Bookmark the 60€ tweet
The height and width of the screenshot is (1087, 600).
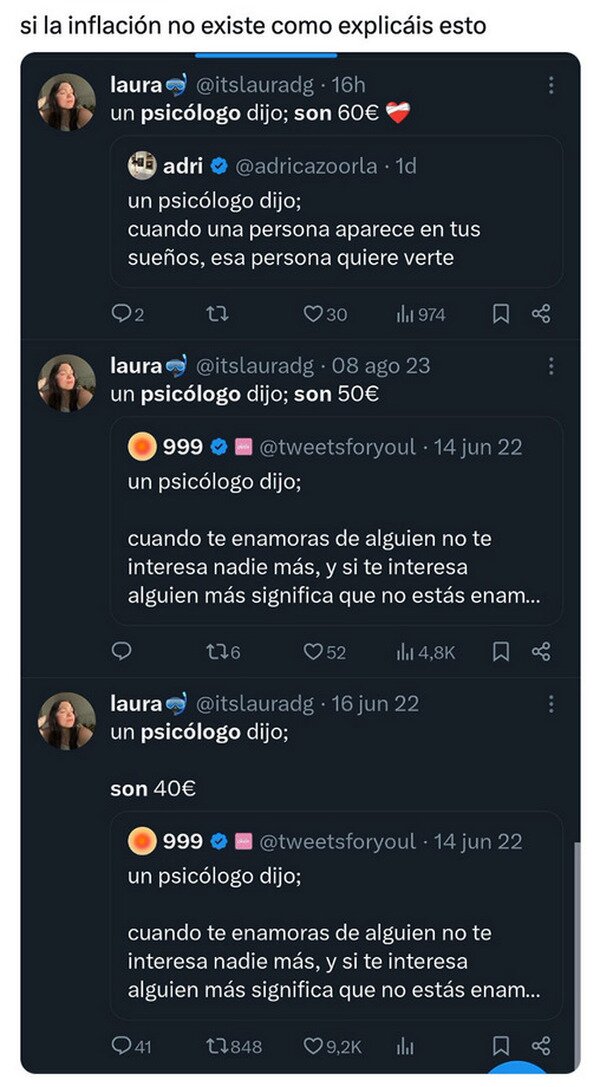coord(501,314)
